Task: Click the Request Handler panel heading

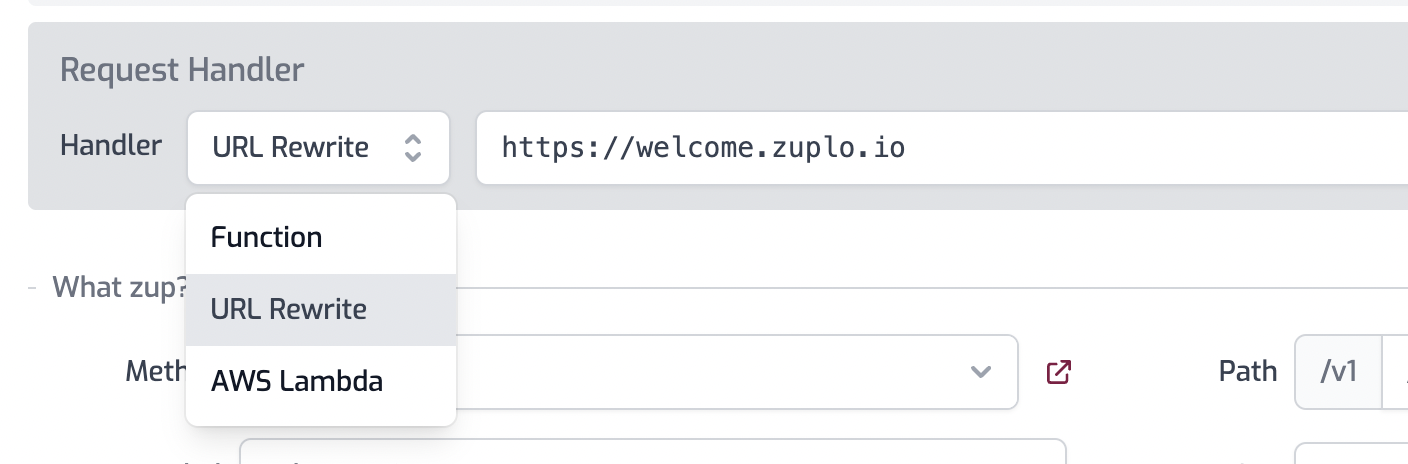Action: (182, 70)
